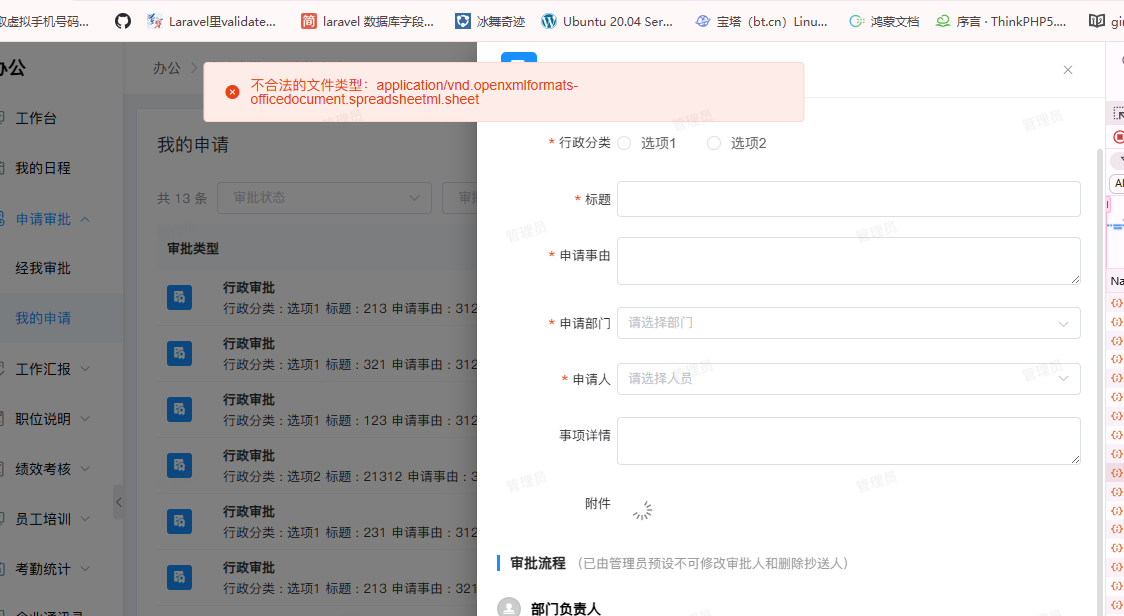The height and width of the screenshot is (616, 1124).
Task: Click the error icon in the alert message
Action: [x=232, y=92]
